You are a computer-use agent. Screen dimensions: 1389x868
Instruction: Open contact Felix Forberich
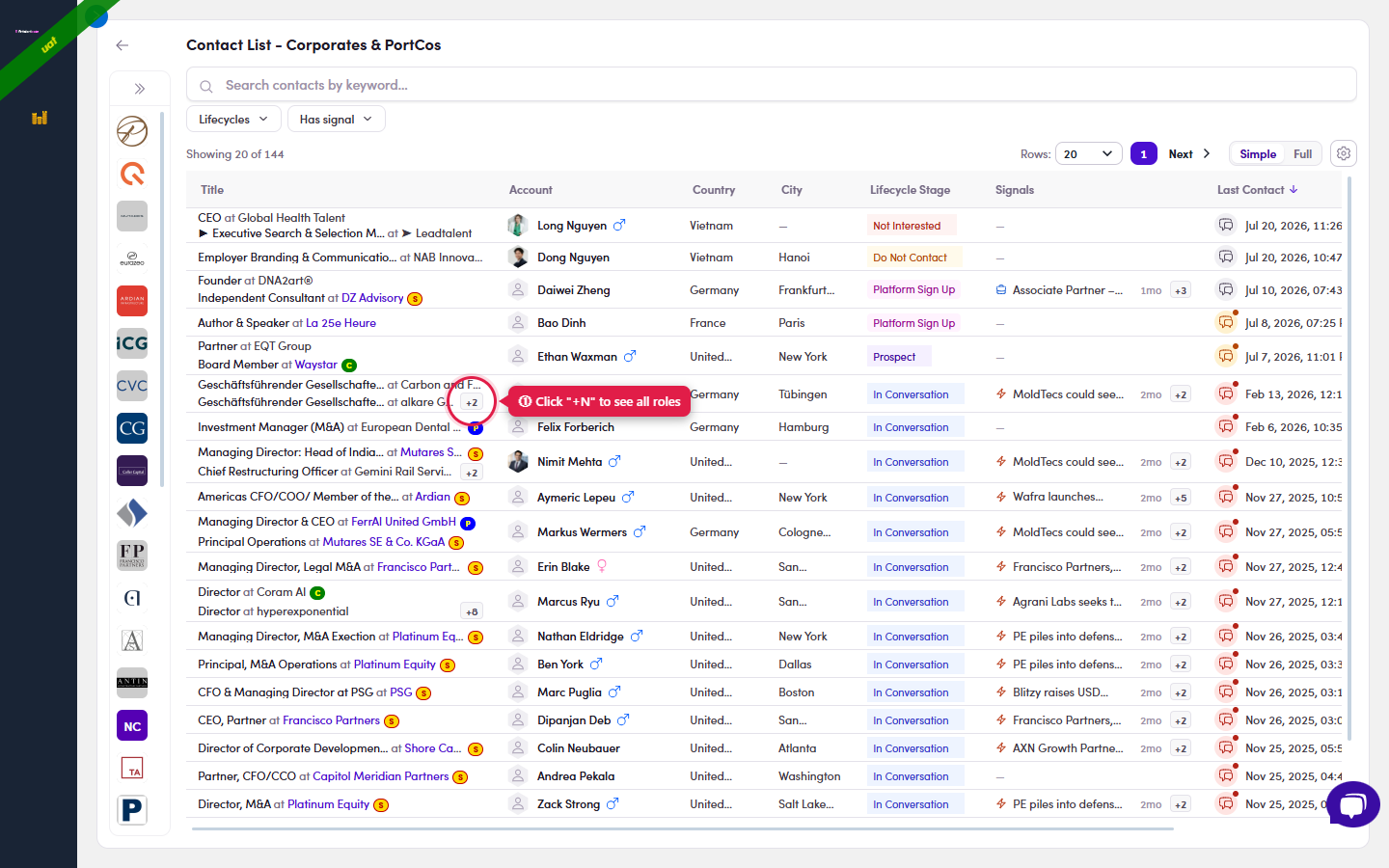576,427
